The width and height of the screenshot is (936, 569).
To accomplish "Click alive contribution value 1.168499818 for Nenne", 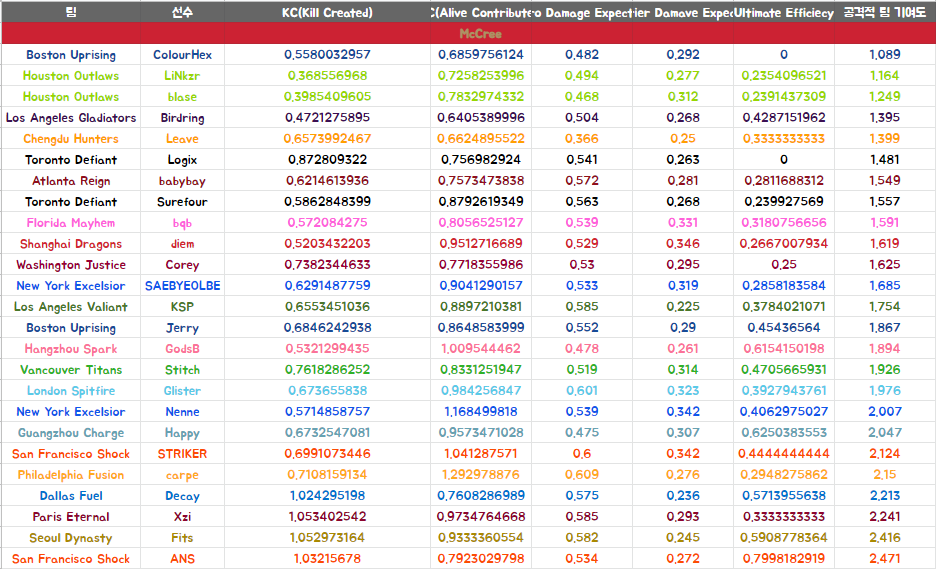I will coord(481,411).
